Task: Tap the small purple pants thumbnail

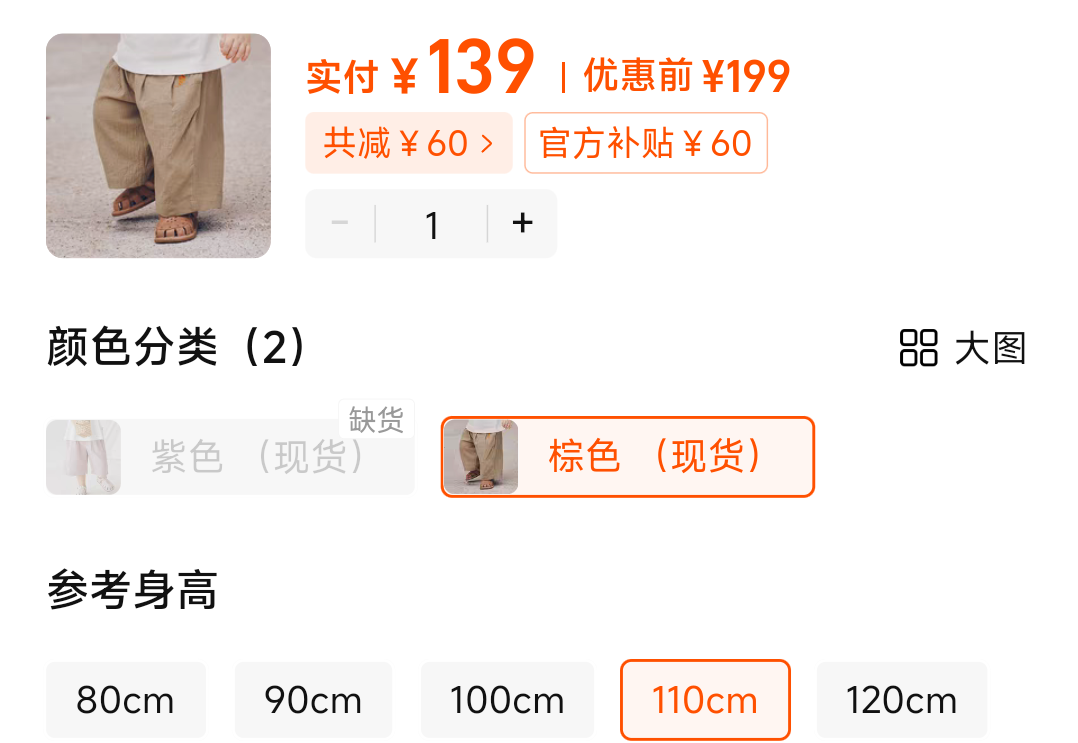Action: point(83,457)
